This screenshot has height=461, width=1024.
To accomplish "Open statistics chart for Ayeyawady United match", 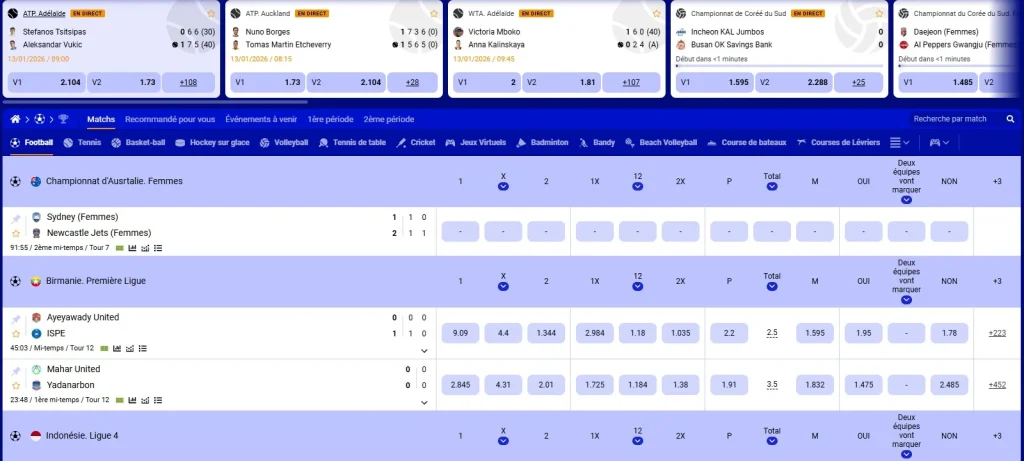I will pos(117,348).
